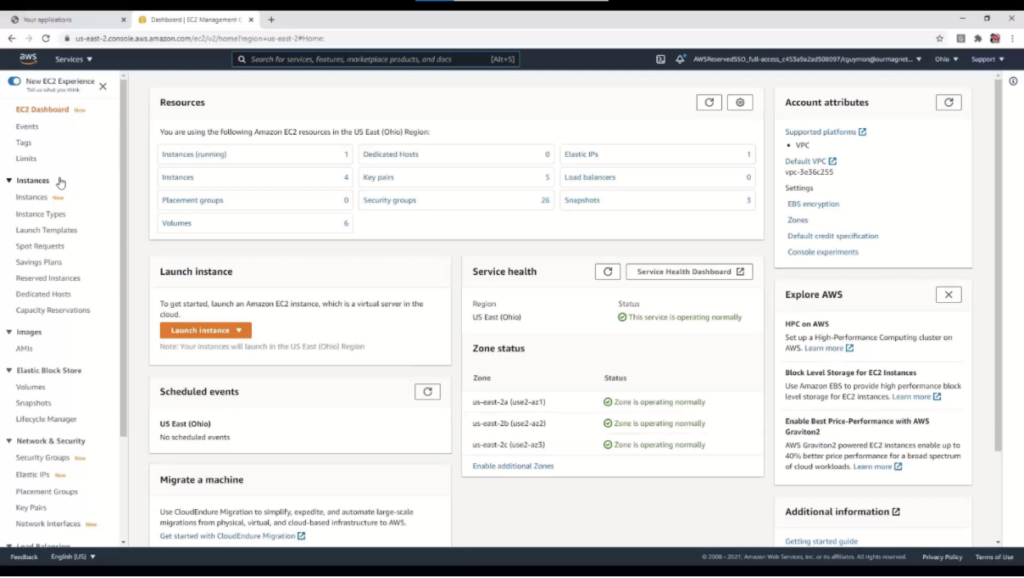Viewport: 1024px width, 578px height.
Task: Close the New EC2 Experience banner
Action: point(103,86)
